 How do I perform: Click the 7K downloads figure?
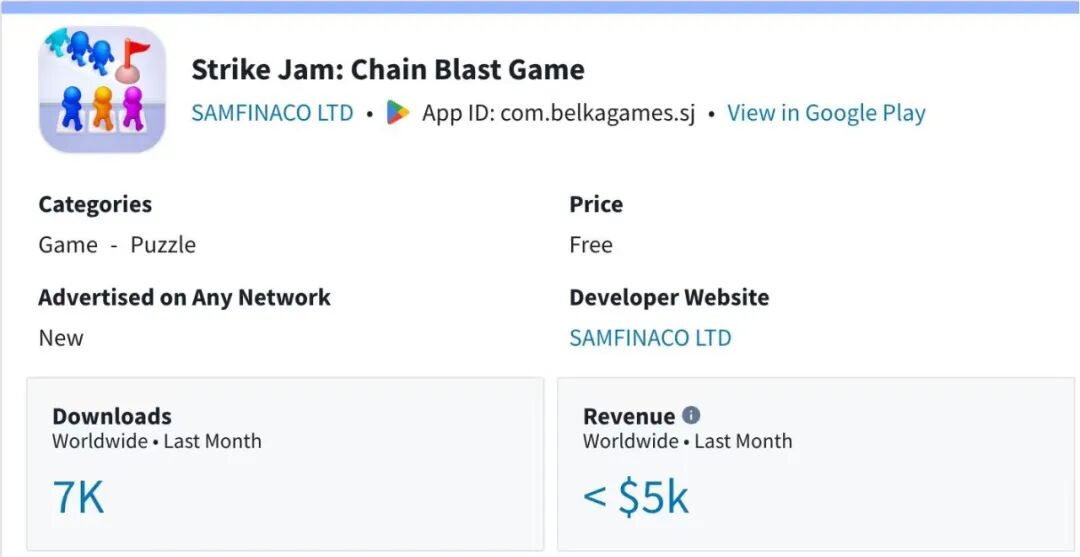point(78,497)
